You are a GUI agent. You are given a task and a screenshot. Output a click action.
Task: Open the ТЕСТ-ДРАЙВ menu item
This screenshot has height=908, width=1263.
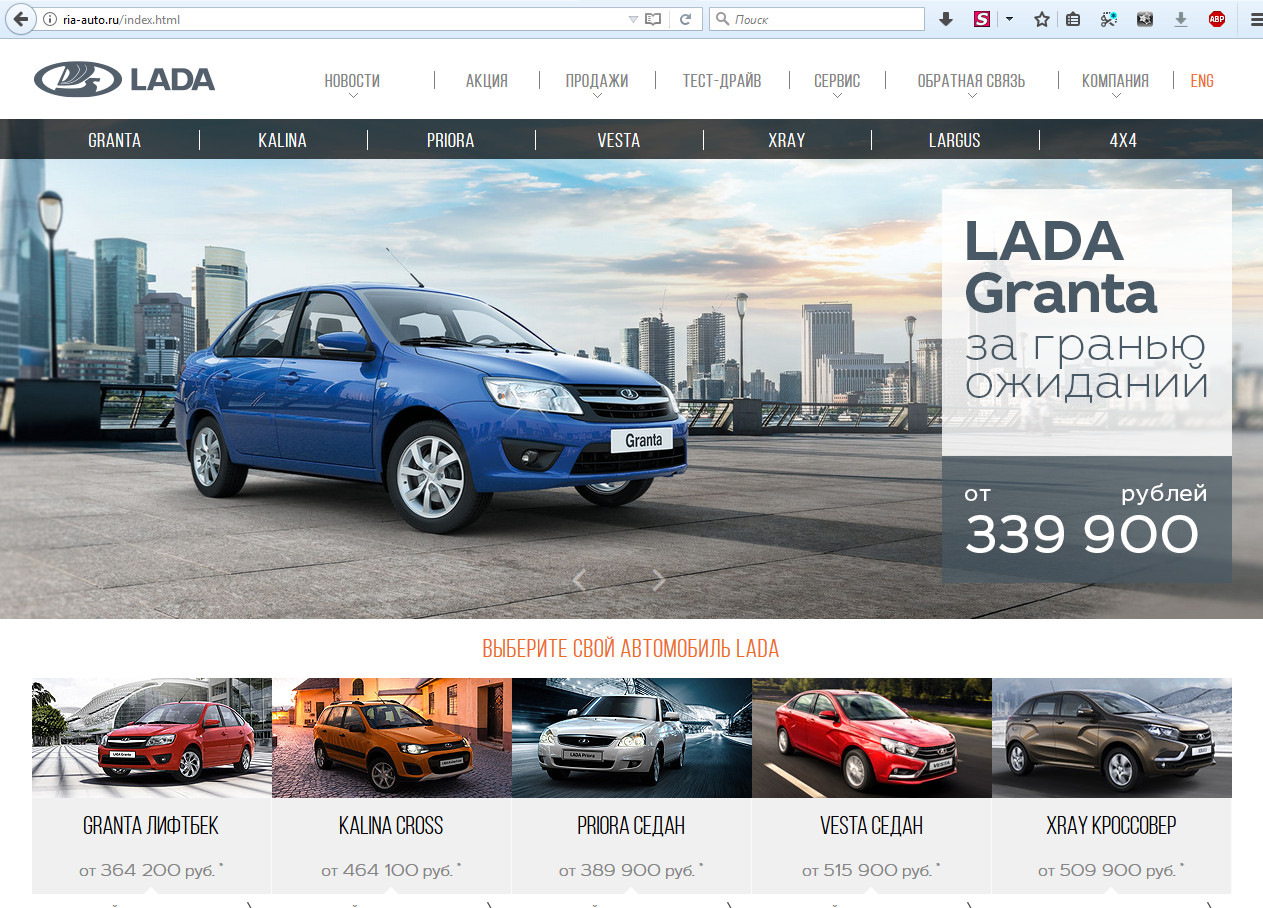coord(722,81)
